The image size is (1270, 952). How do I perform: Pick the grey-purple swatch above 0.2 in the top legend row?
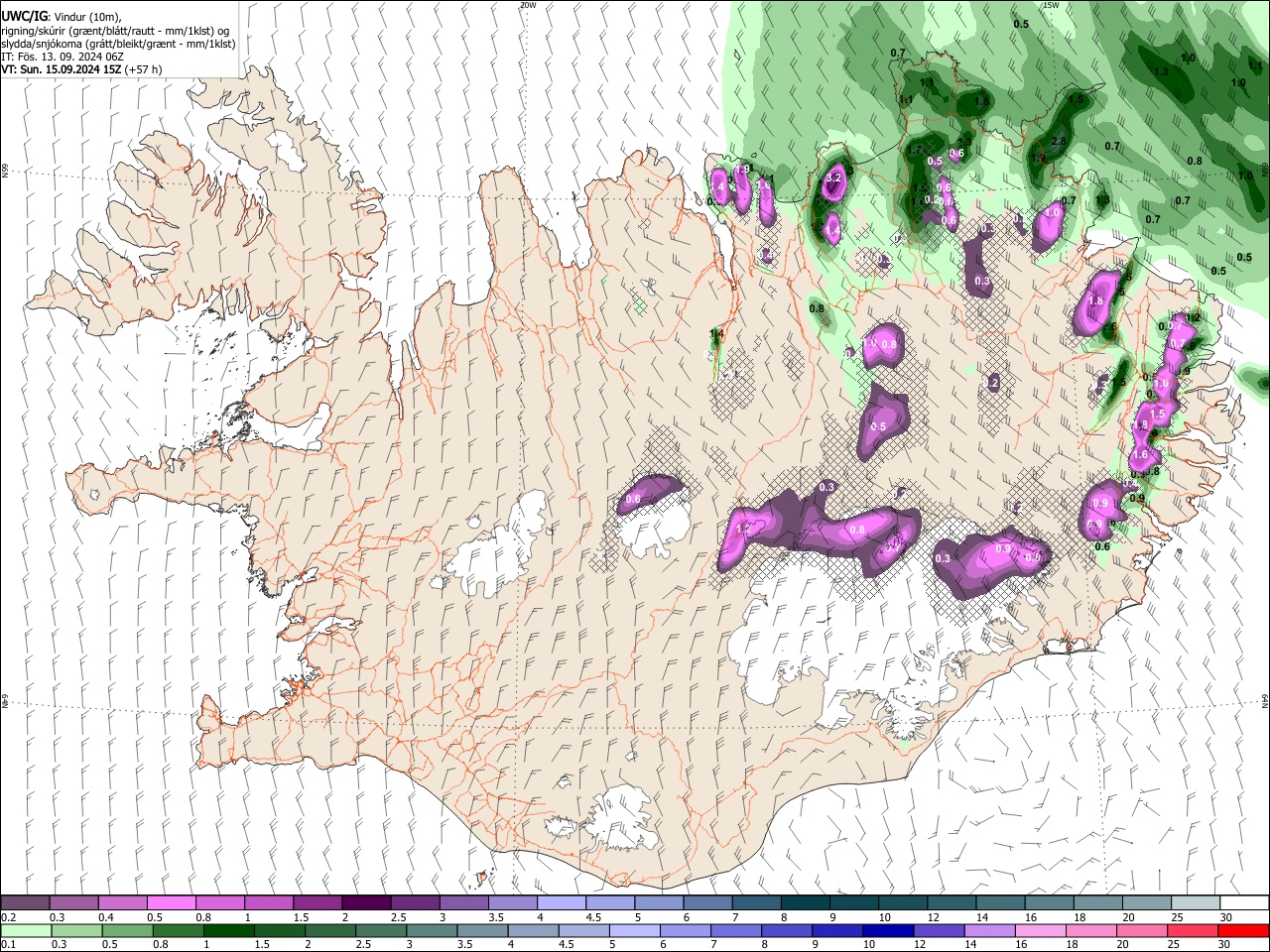25,903
